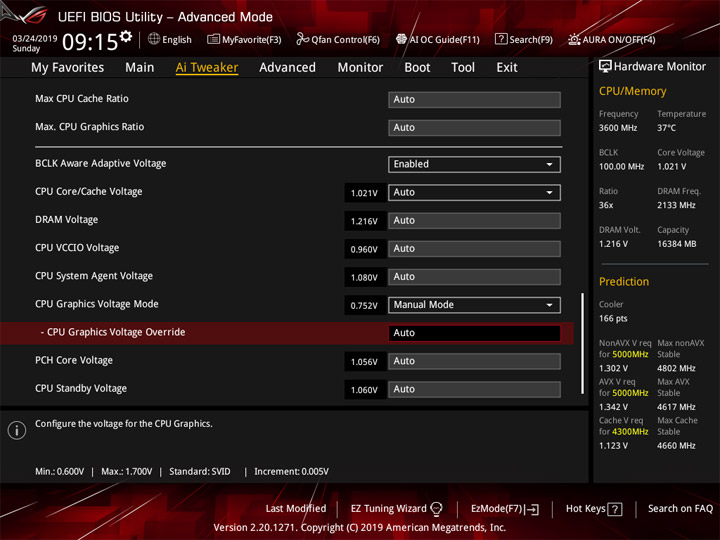The image size is (720, 540).
Task: Click the info icon beside help text
Action: coord(17,430)
